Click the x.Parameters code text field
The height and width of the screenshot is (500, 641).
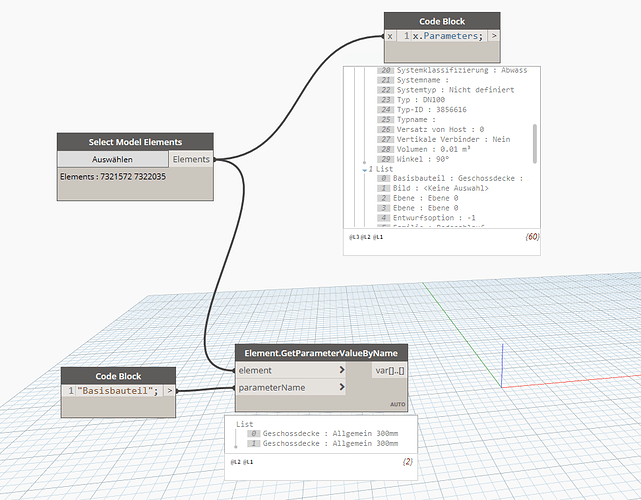[448, 36]
